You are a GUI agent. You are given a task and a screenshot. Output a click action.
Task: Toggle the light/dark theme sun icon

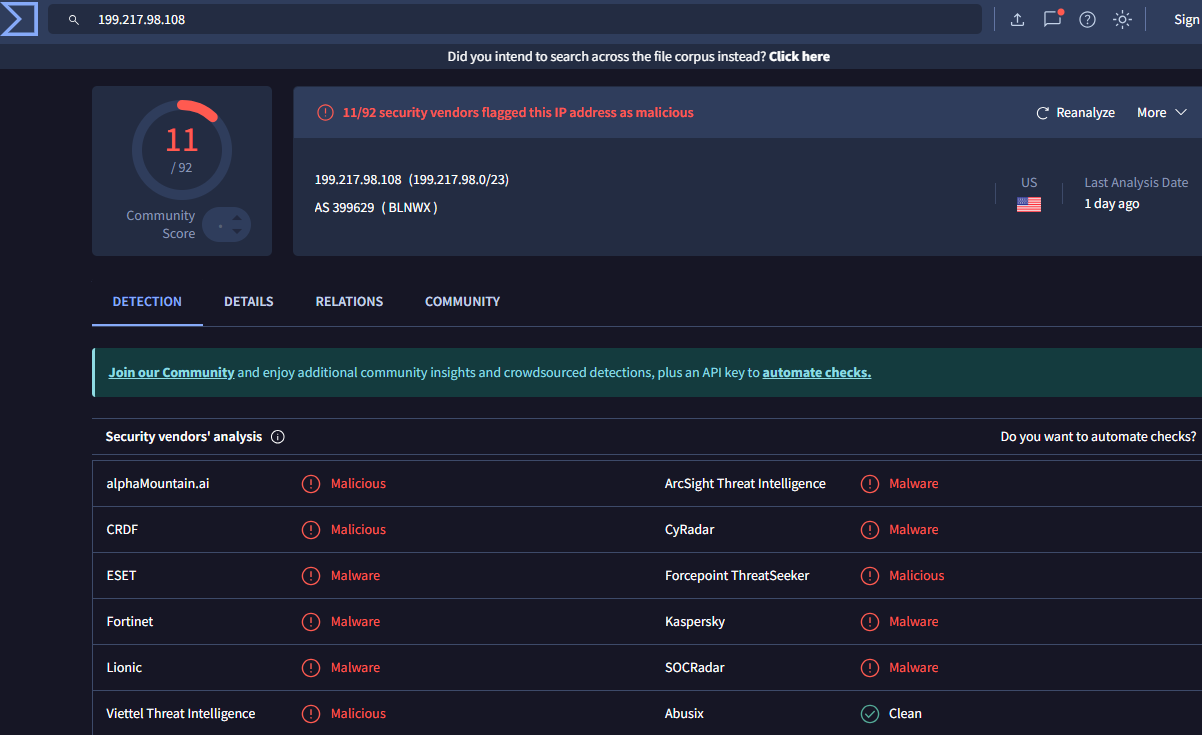(1122, 20)
